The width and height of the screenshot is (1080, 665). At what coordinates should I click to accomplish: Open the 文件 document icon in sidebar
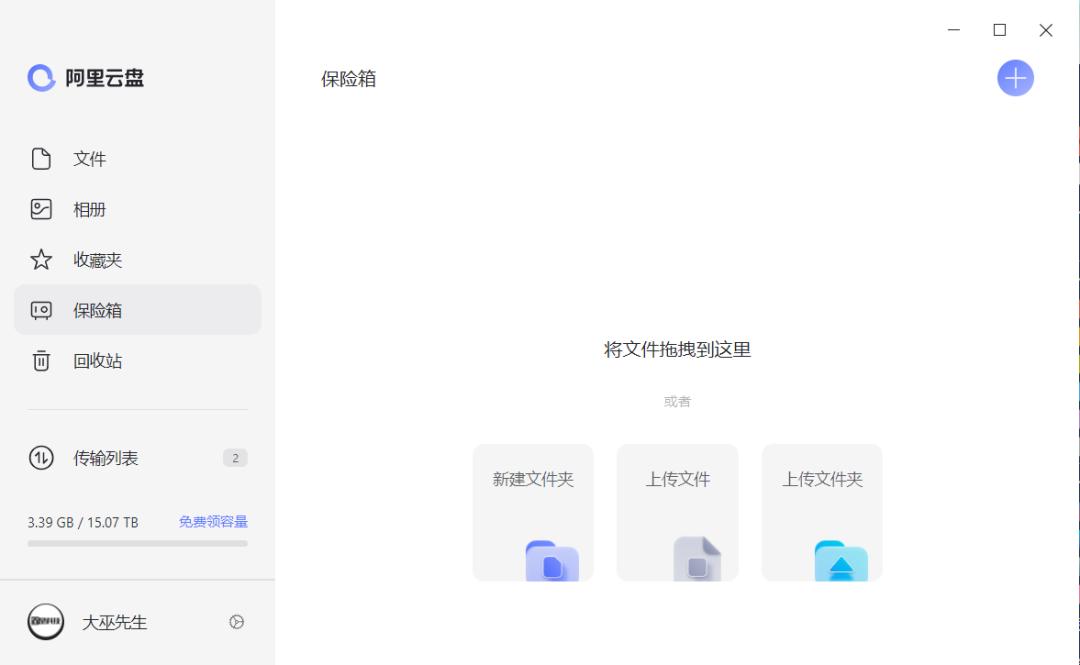click(40, 158)
